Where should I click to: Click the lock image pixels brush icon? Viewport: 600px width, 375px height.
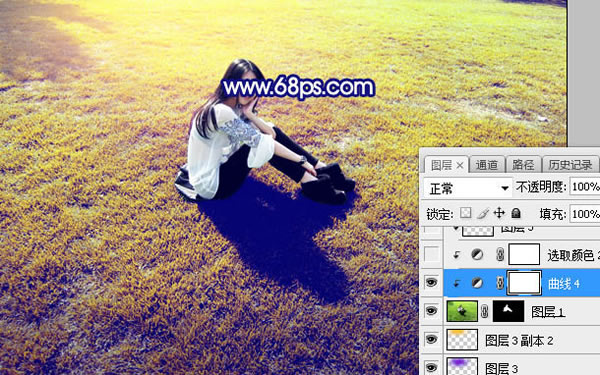click(x=483, y=213)
